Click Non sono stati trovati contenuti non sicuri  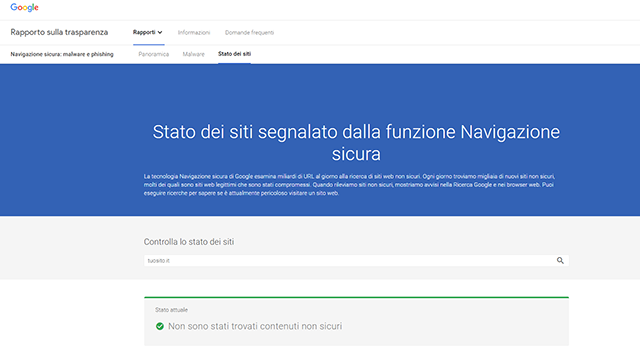pos(255,326)
